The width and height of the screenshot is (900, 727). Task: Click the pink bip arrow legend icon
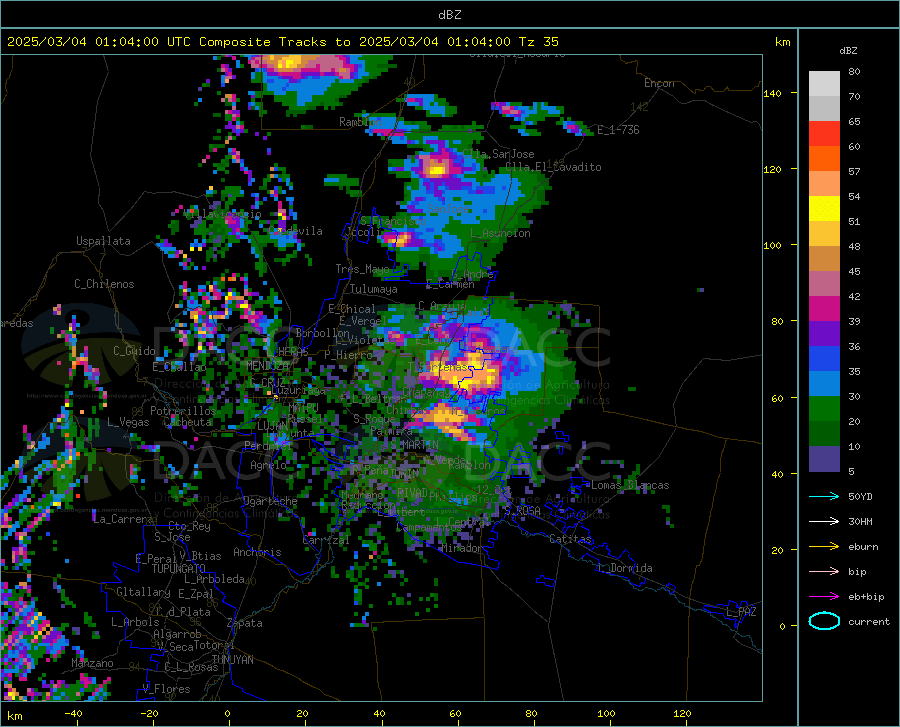pos(824,572)
